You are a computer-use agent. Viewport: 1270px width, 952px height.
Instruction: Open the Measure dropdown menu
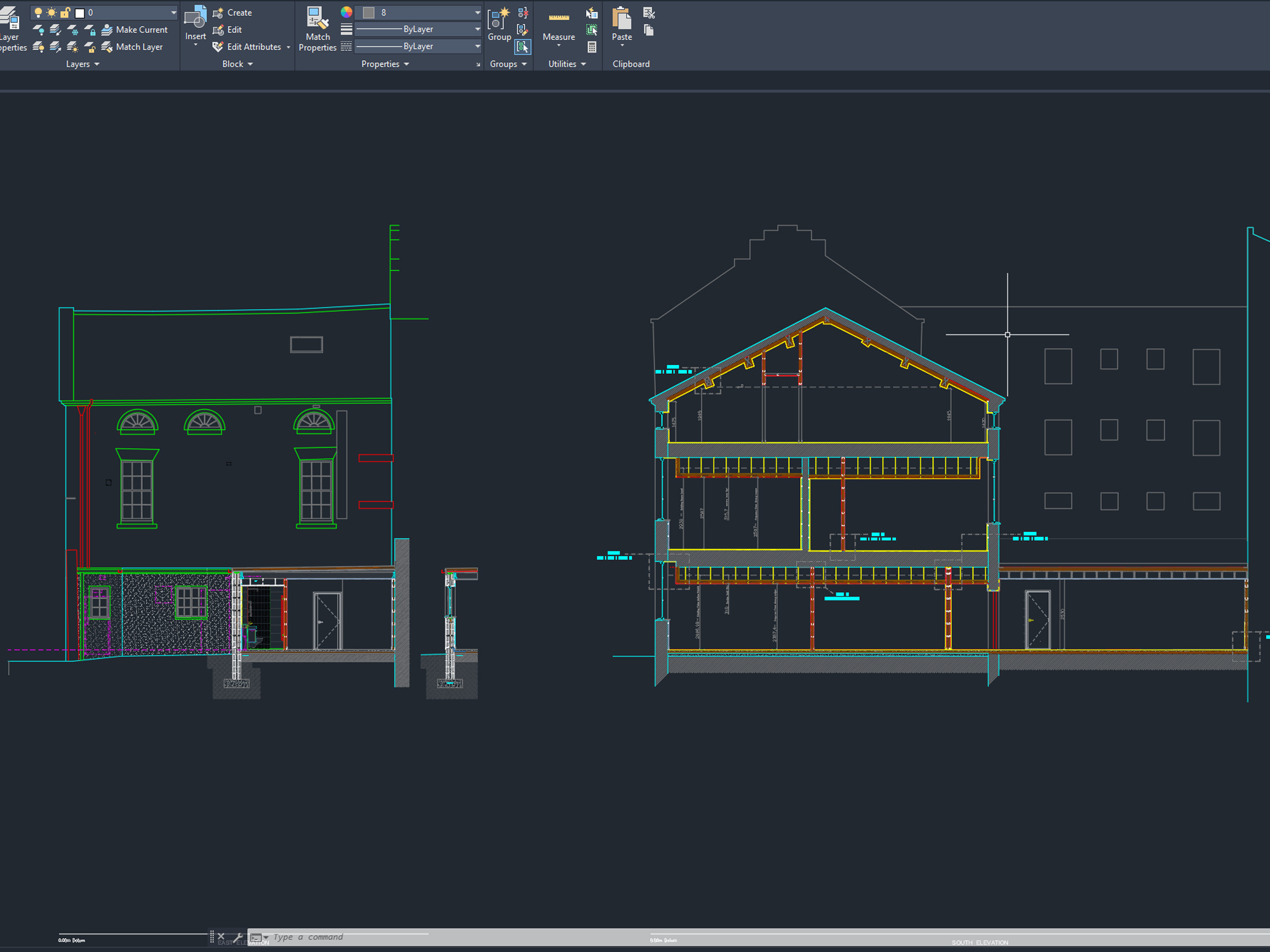tap(558, 46)
